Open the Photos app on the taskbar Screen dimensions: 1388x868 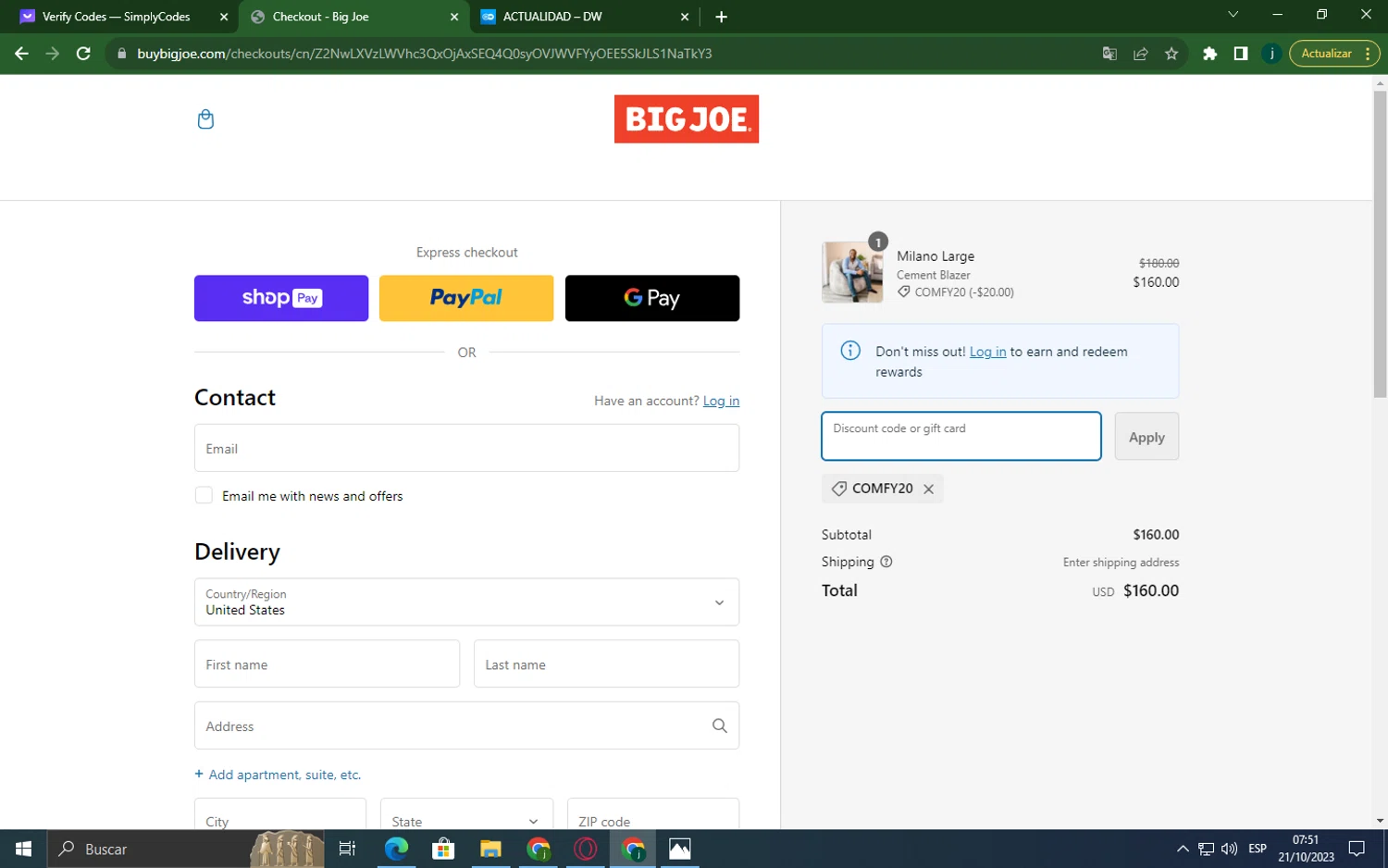(680, 849)
